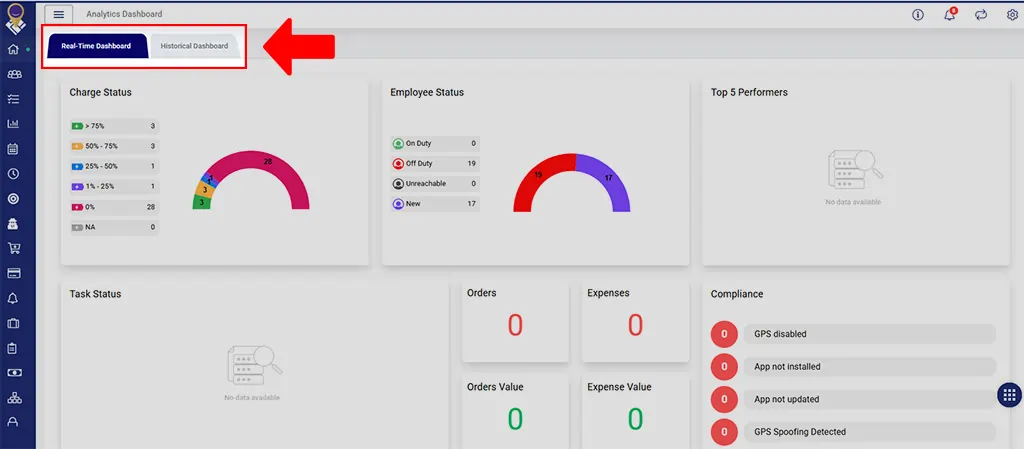
Task: Click the red 19 segment of employee chart
Action: pos(537,175)
